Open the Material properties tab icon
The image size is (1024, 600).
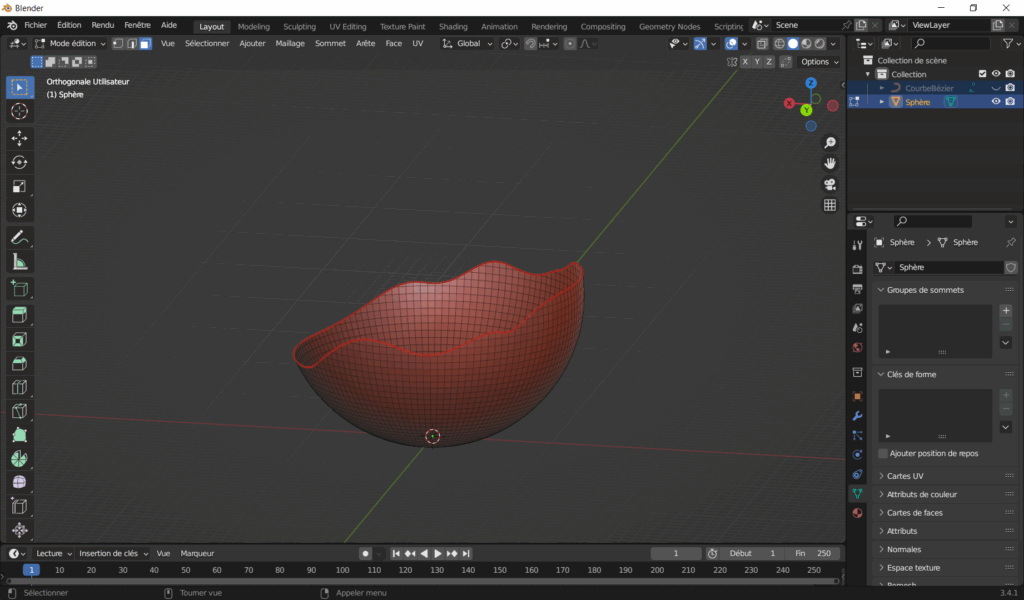(857, 513)
